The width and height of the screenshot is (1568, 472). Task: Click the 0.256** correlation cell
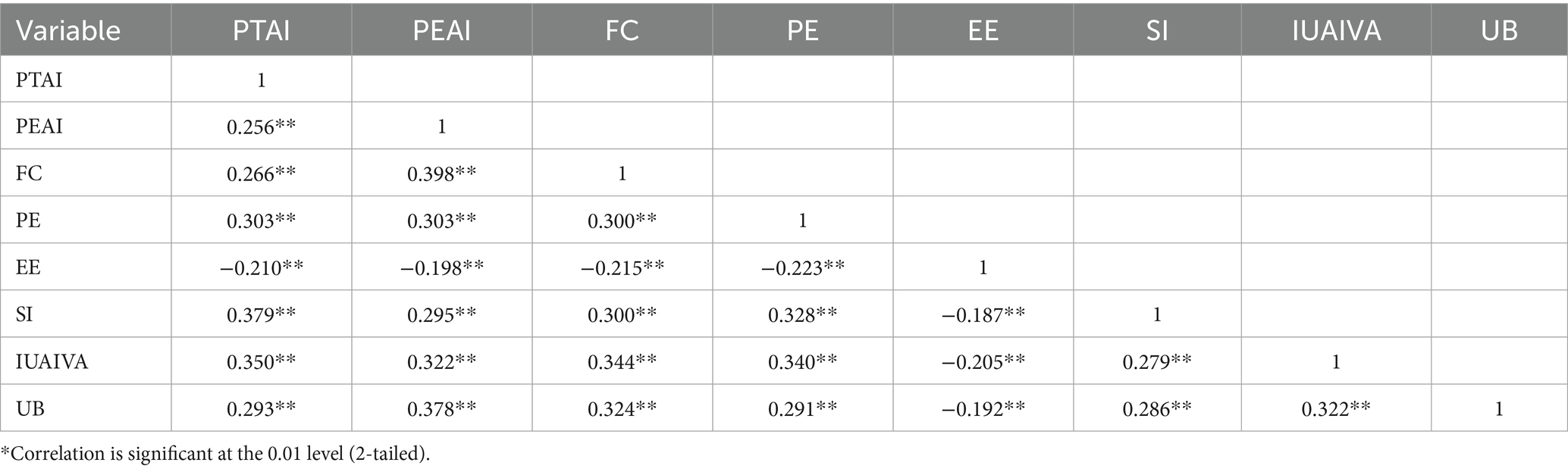coord(261,127)
